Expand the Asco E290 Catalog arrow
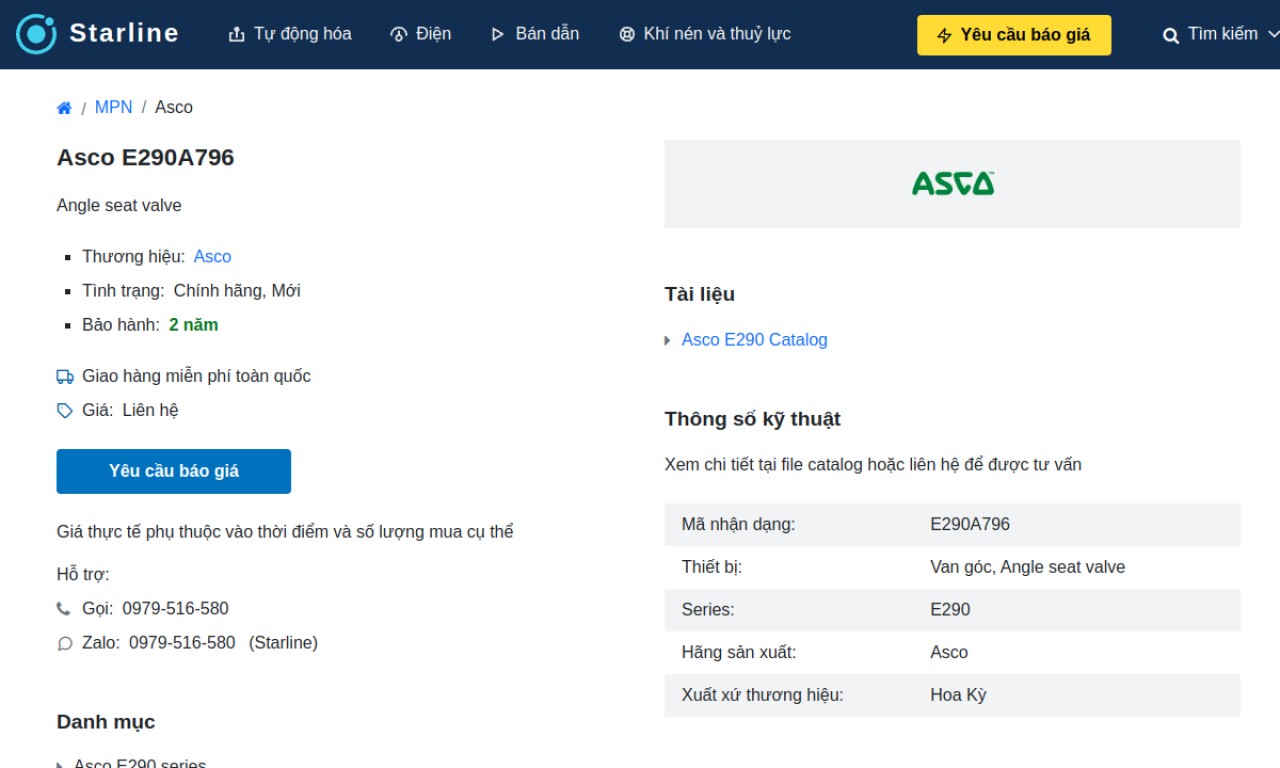 (x=668, y=341)
